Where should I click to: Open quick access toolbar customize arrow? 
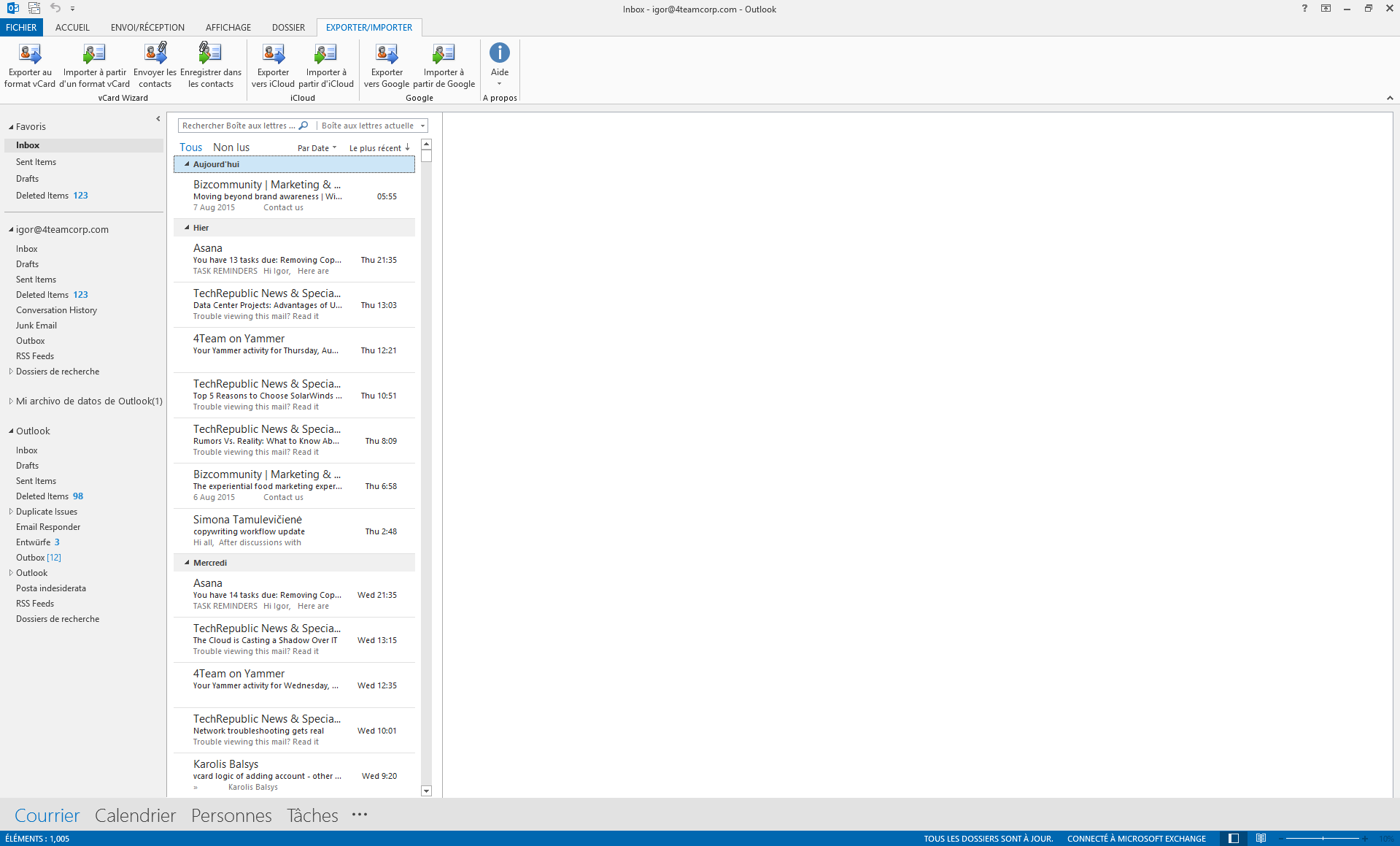[x=73, y=9]
